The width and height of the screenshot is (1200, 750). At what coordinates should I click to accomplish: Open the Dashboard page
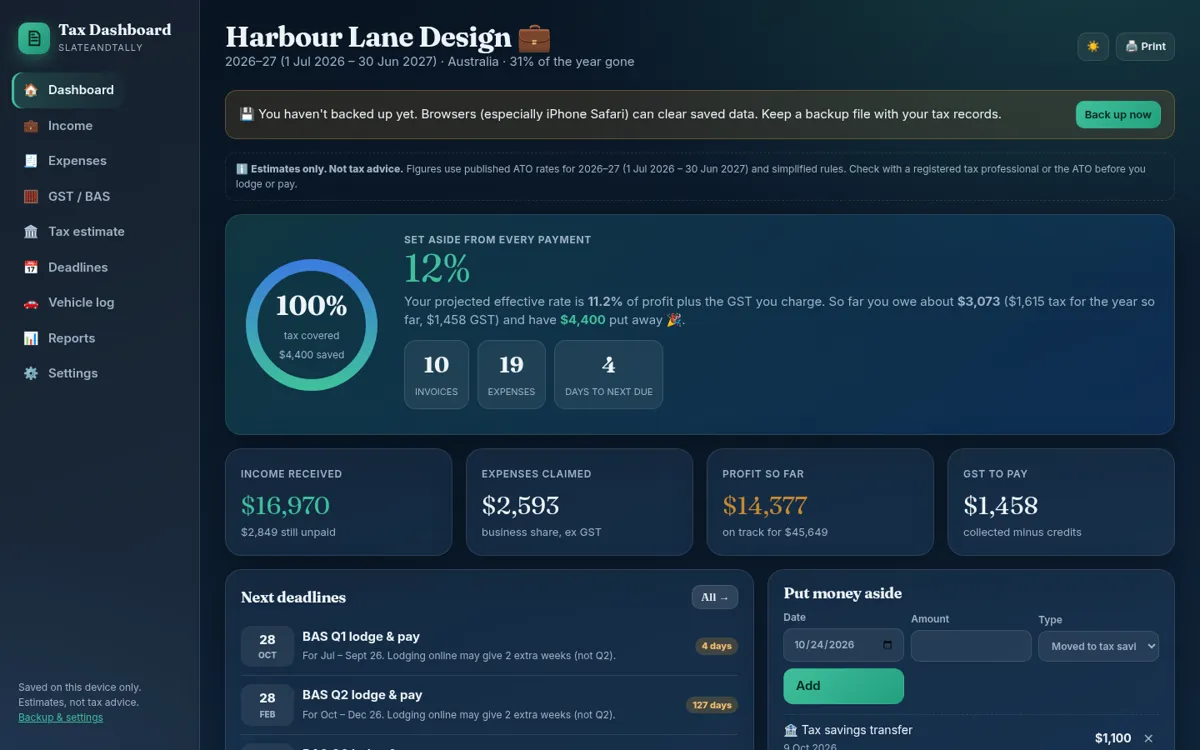click(x=67, y=90)
